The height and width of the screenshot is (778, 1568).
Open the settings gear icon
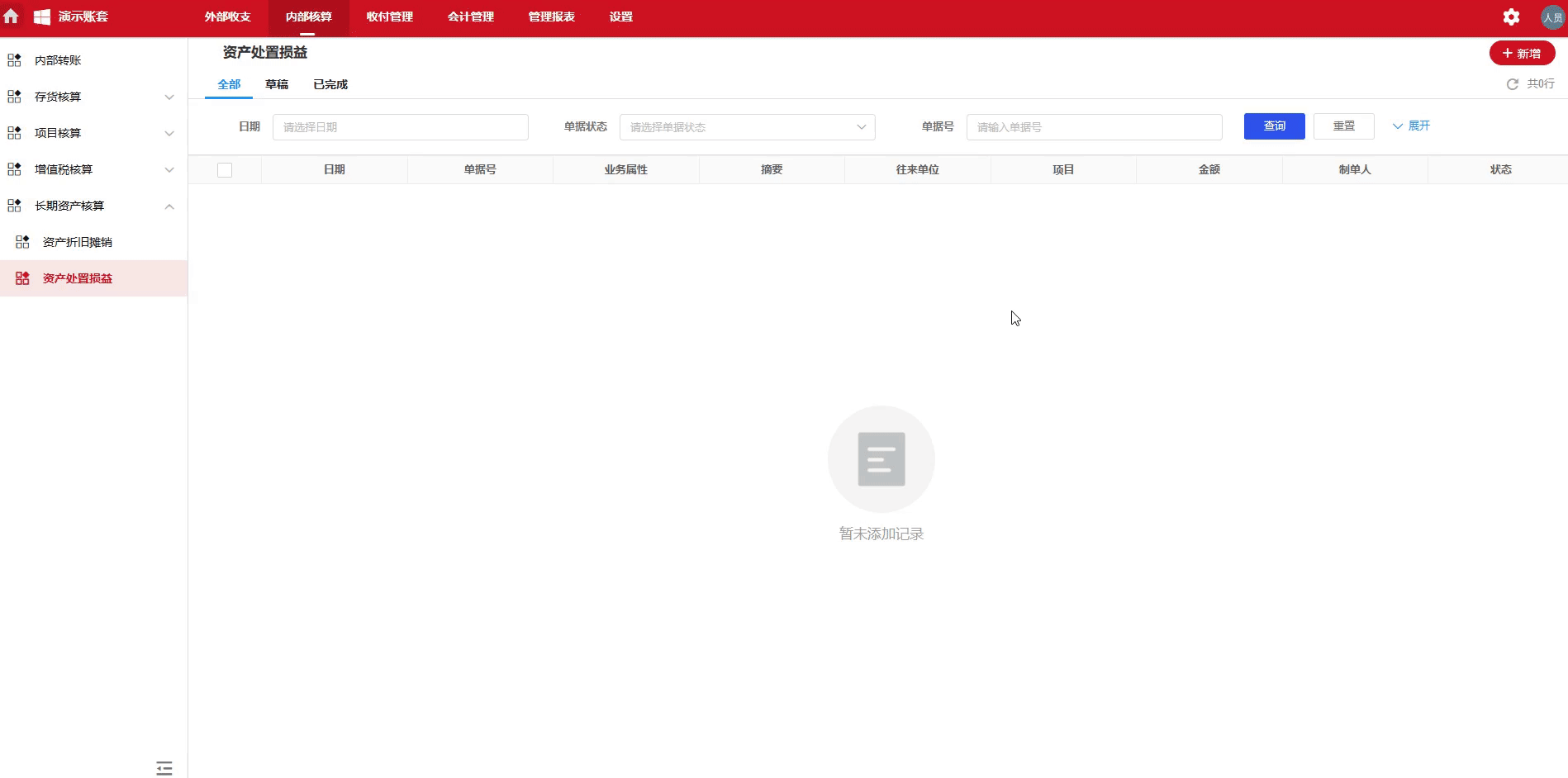tap(1513, 17)
